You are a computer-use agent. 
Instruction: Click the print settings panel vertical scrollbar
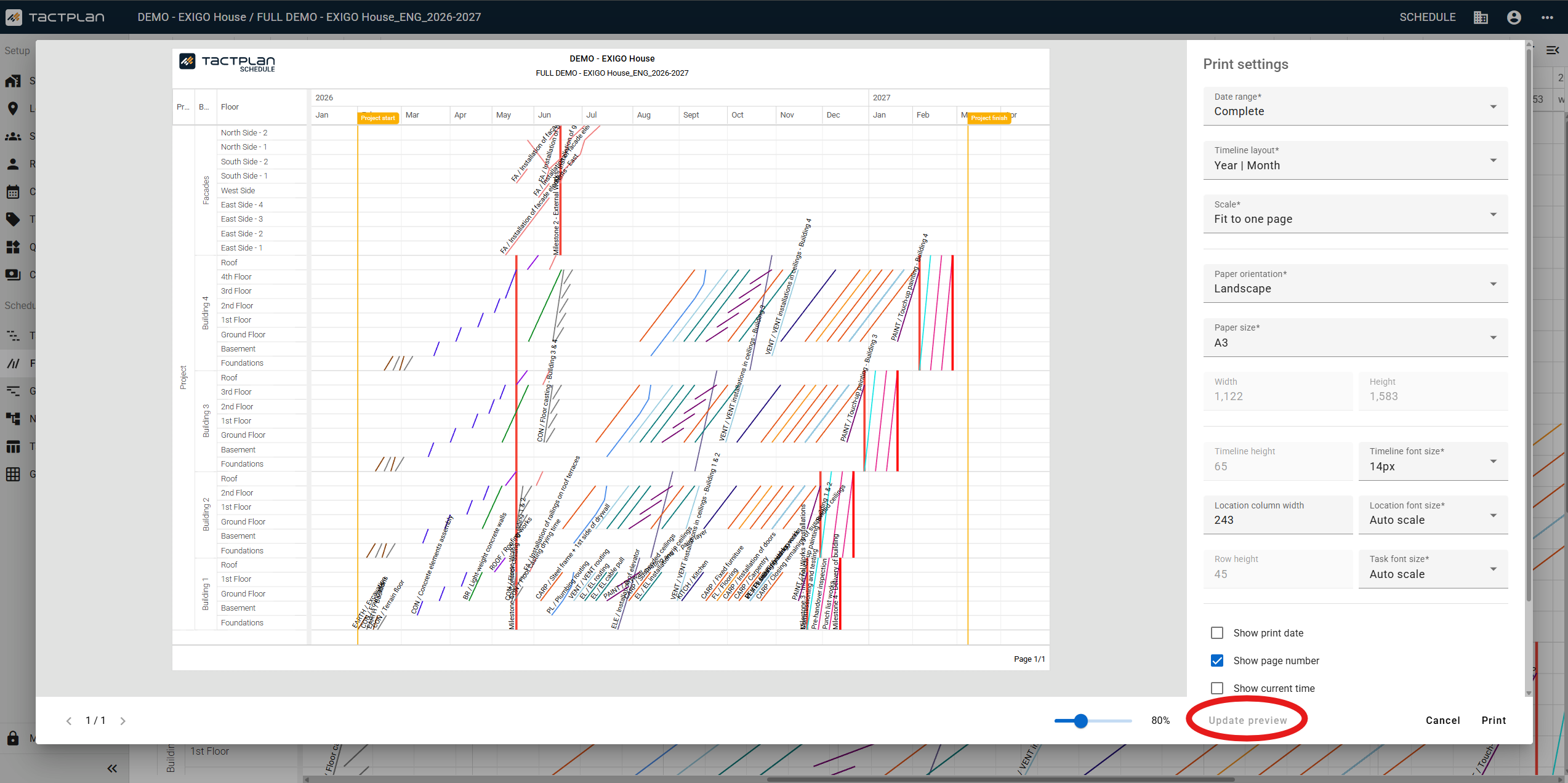click(1529, 326)
